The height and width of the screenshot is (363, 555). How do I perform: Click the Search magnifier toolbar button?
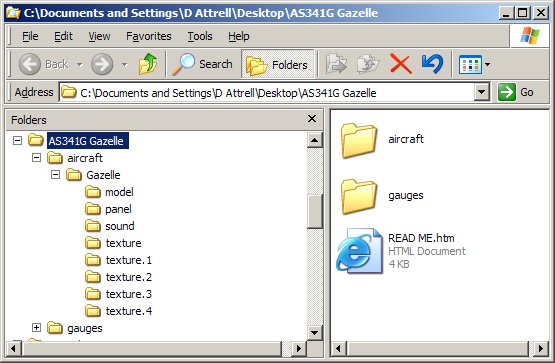coord(202,64)
